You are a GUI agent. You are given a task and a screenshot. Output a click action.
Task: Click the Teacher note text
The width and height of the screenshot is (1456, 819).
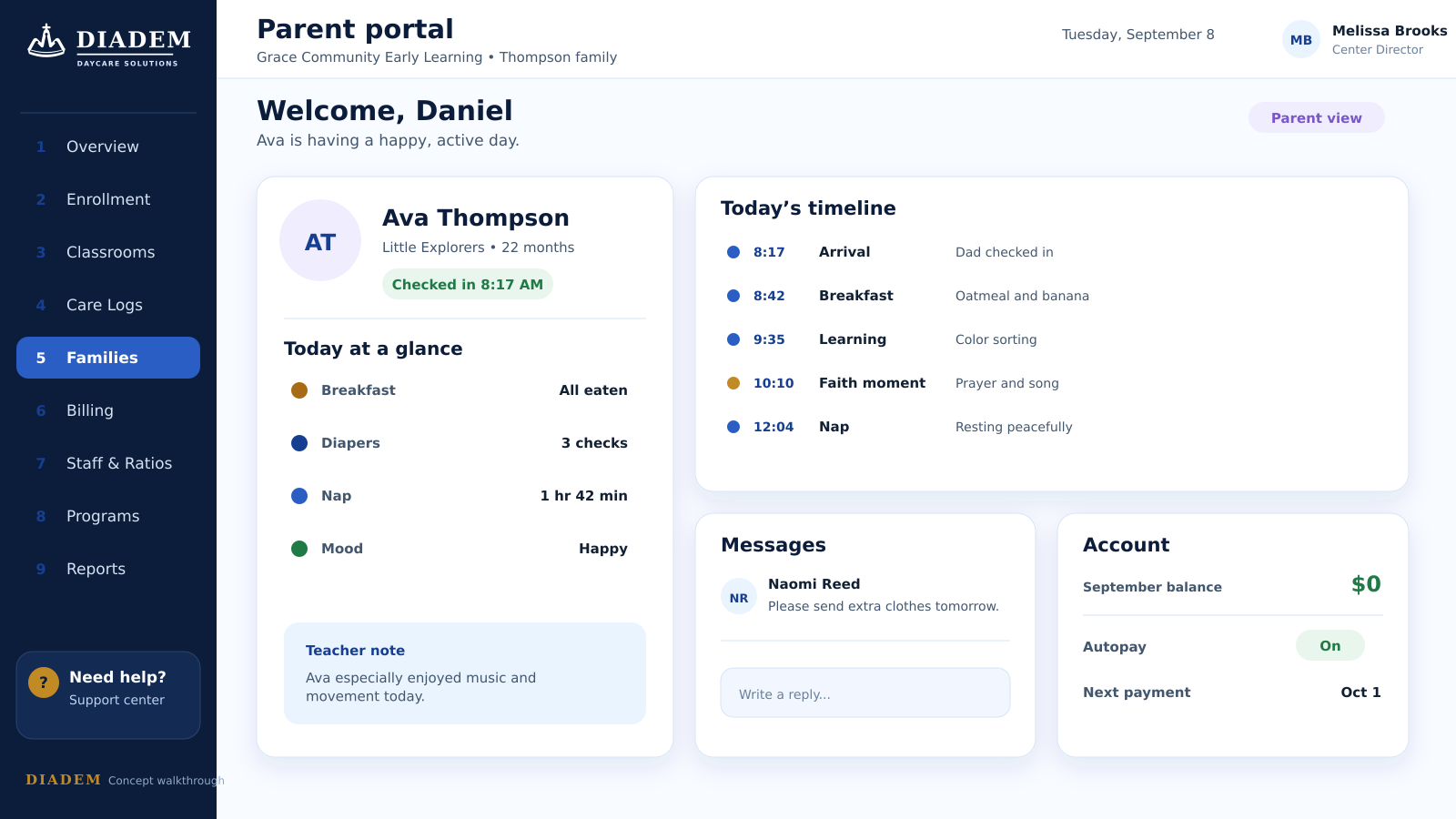420,687
